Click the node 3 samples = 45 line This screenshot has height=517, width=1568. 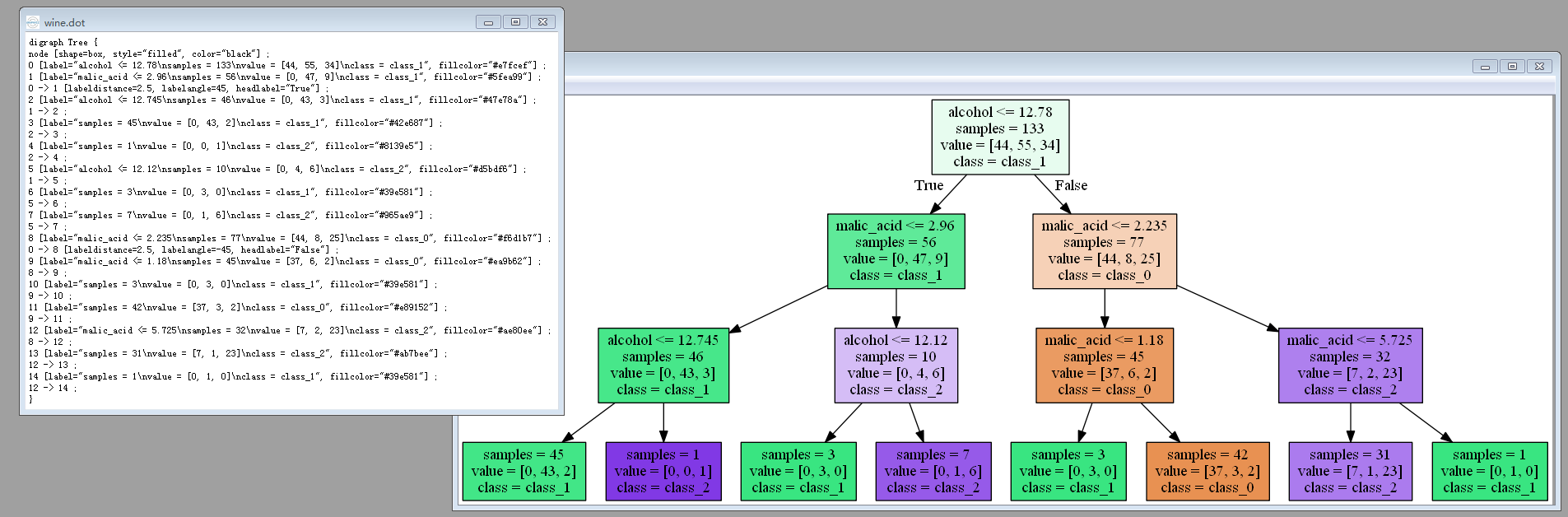pos(235,123)
